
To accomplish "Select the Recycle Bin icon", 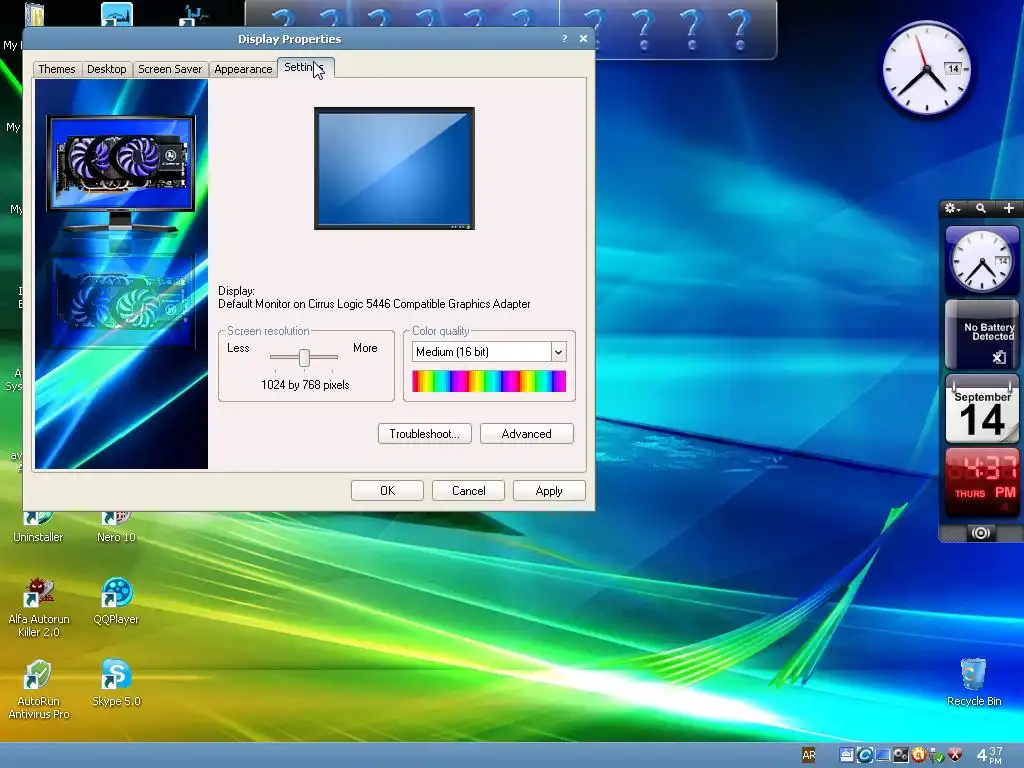I will tap(974, 682).
